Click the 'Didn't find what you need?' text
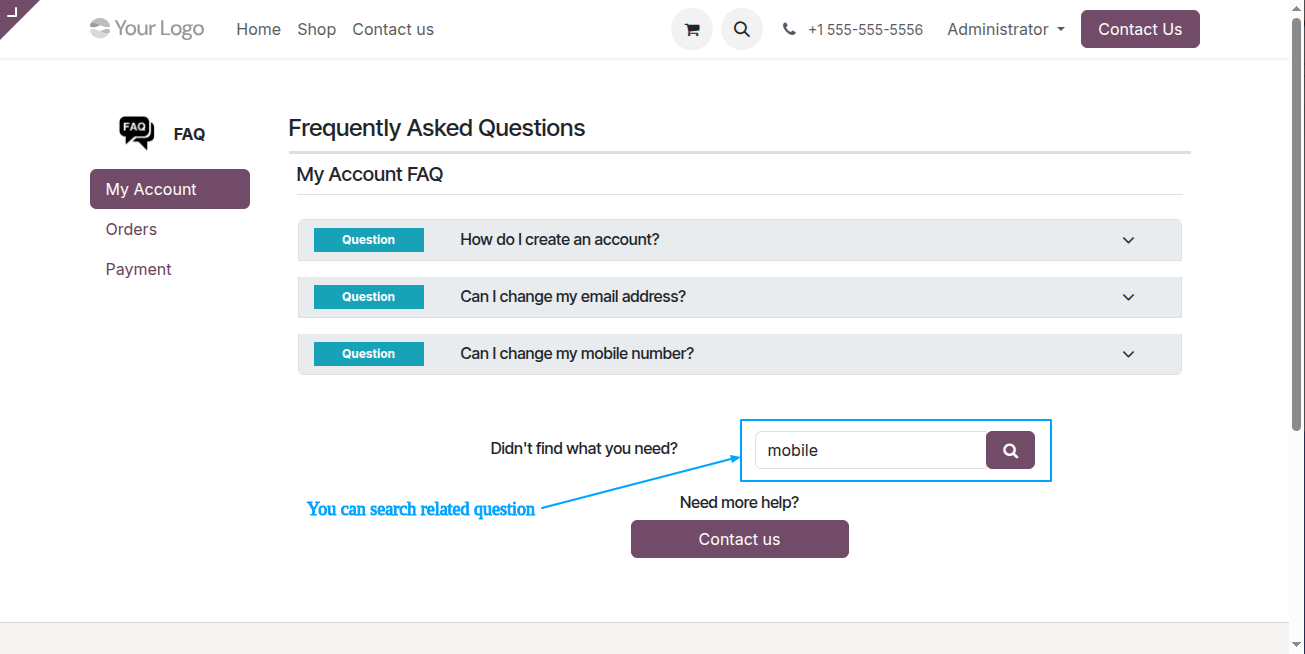 pos(584,448)
